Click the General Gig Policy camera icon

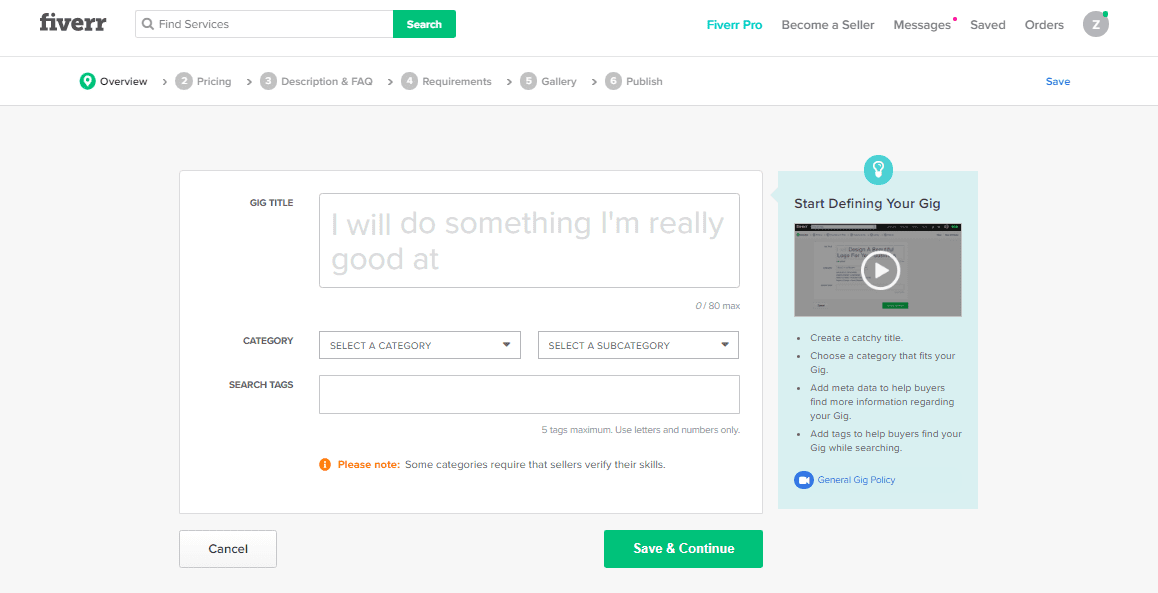click(x=803, y=480)
